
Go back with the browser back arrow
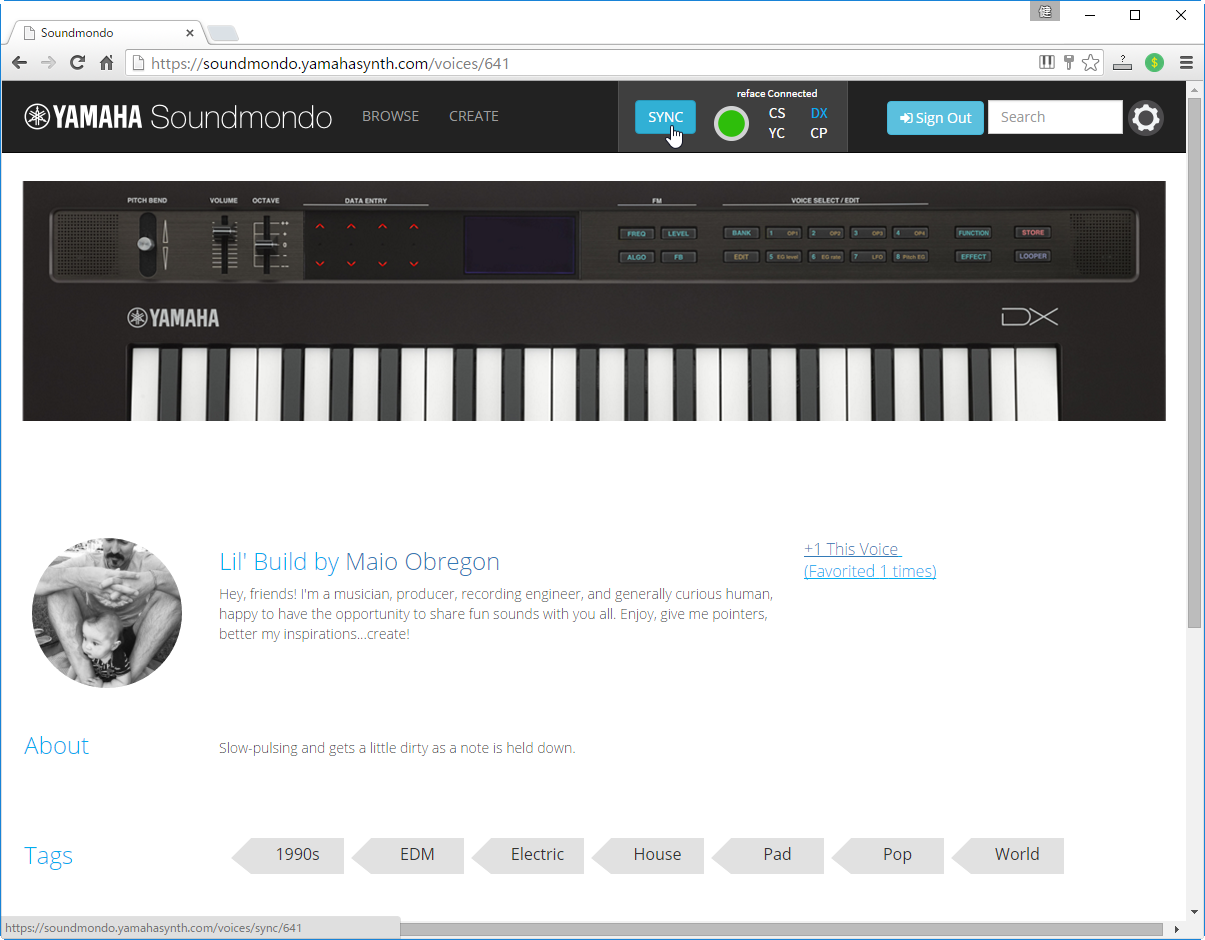tap(19, 63)
